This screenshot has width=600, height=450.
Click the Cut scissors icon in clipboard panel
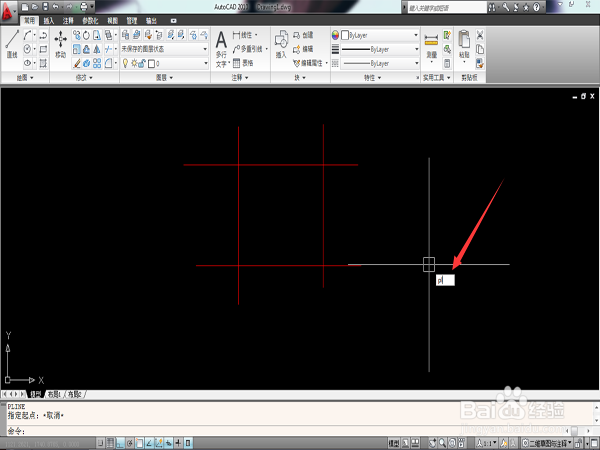(480, 35)
